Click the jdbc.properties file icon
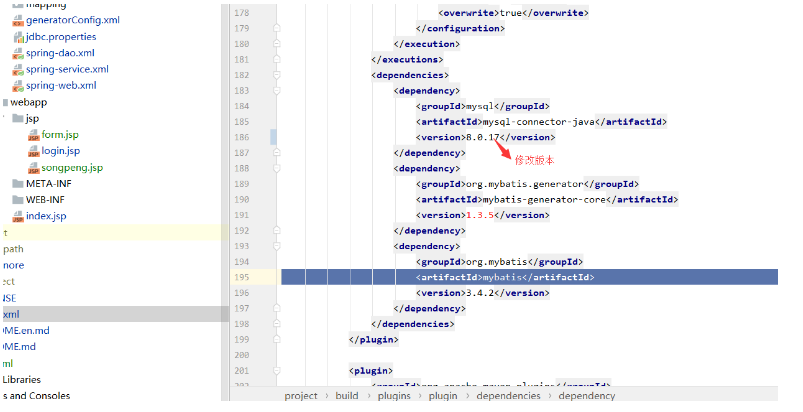 pos(18,37)
